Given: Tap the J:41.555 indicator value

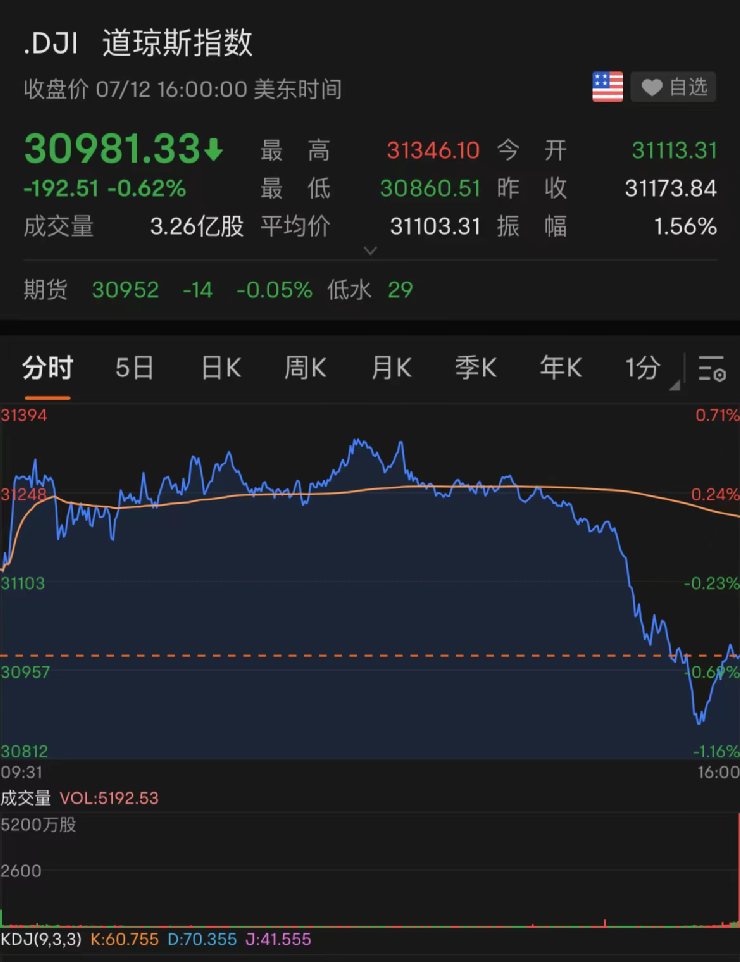Looking at the screenshot, I should [x=278, y=939].
